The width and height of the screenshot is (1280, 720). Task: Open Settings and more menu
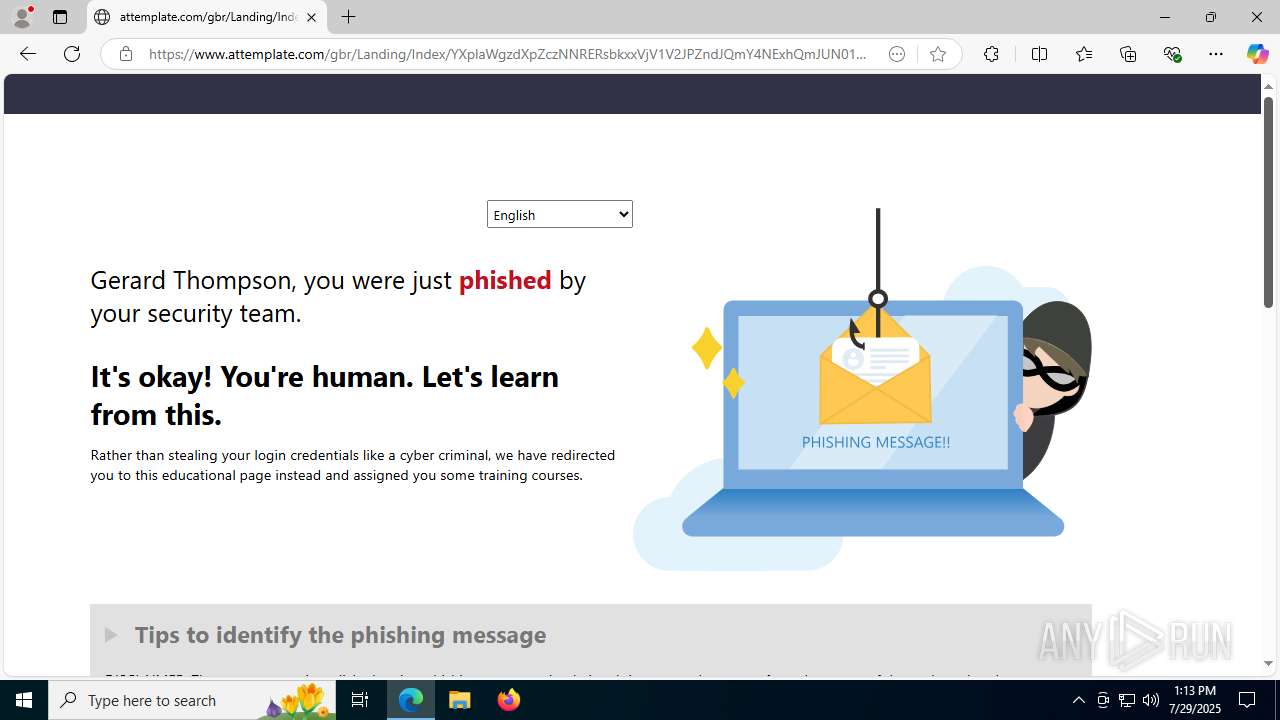[1216, 54]
